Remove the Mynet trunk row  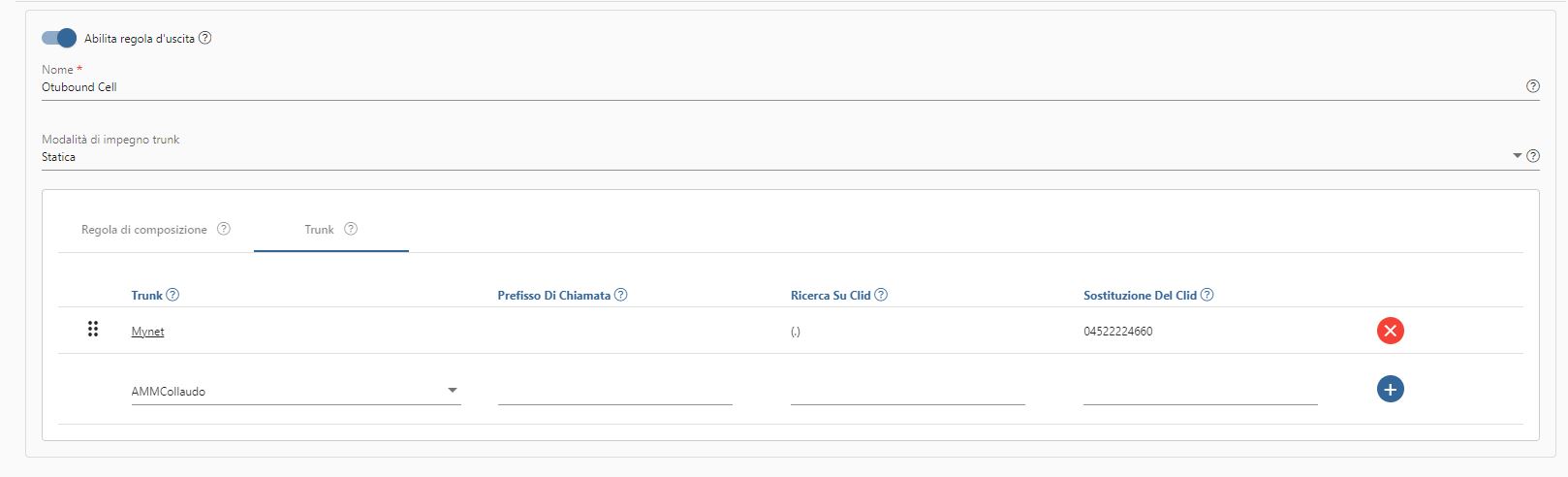(1390, 331)
